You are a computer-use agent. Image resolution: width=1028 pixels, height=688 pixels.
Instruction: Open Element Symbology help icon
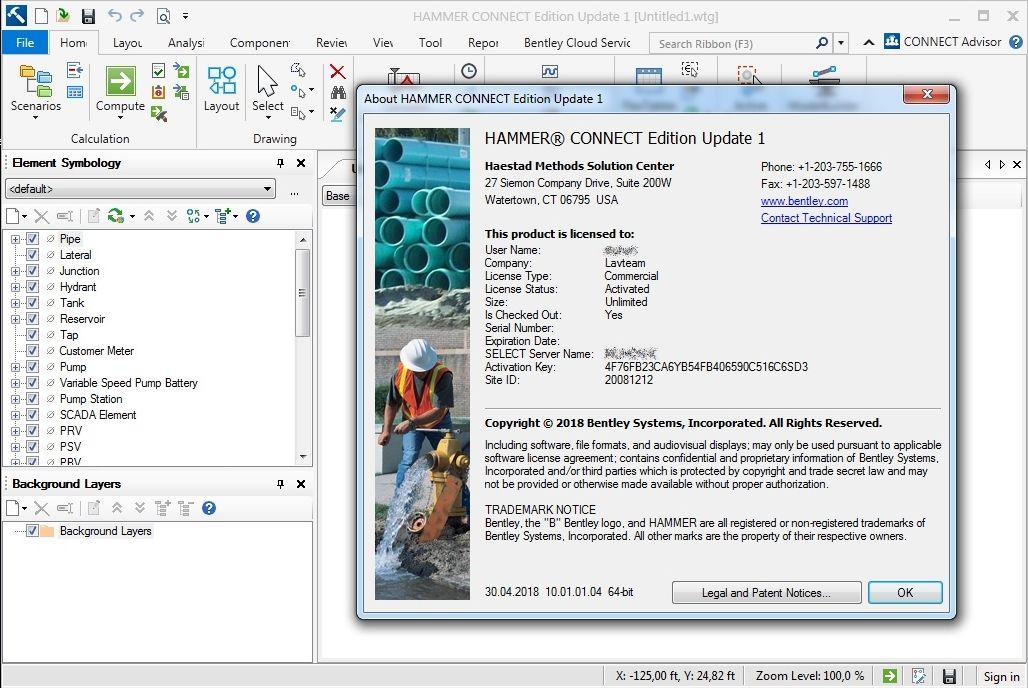(x=253, y=216)
